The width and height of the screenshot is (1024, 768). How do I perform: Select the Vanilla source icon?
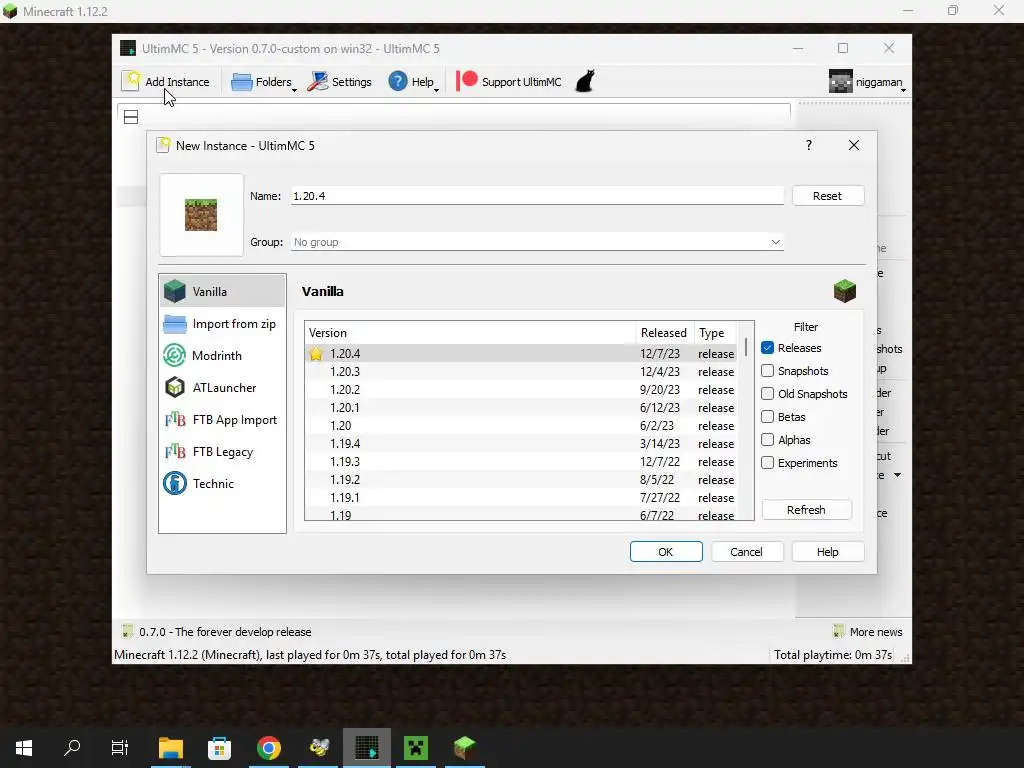[x=174, y=291]
